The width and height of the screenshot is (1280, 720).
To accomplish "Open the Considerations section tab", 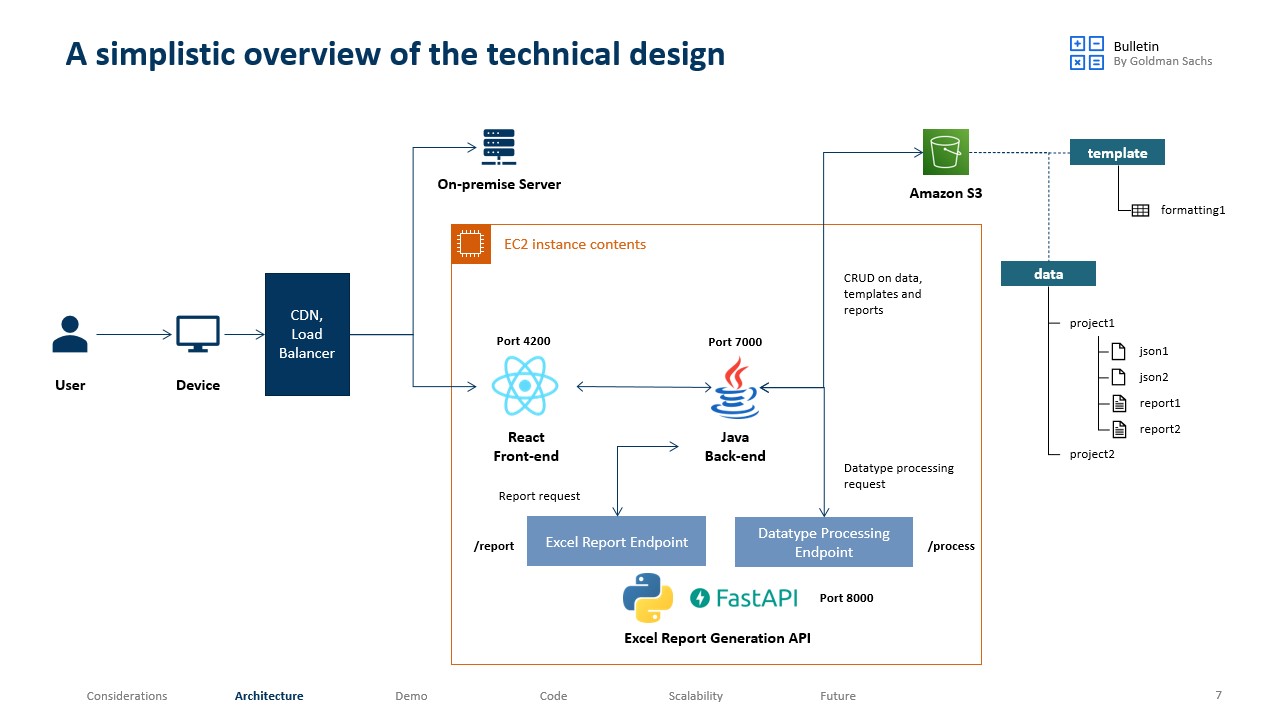I will tap(127, 696).
